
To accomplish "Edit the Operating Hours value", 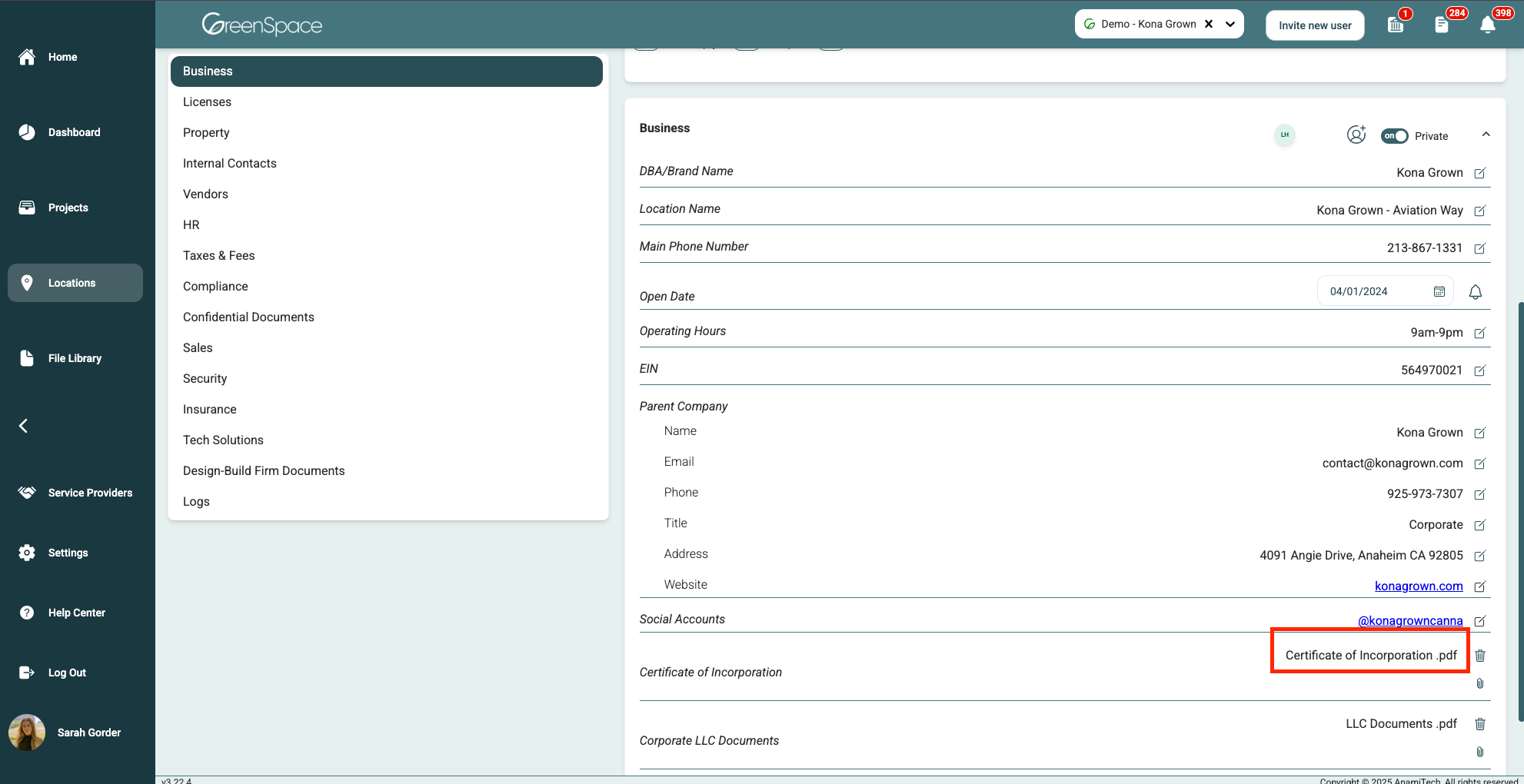I will 1480,333.
